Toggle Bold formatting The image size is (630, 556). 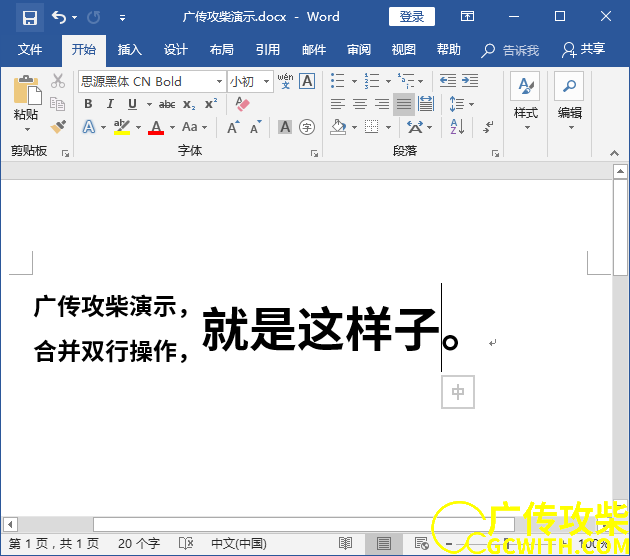pyautogui.click(x=88, y=104)
